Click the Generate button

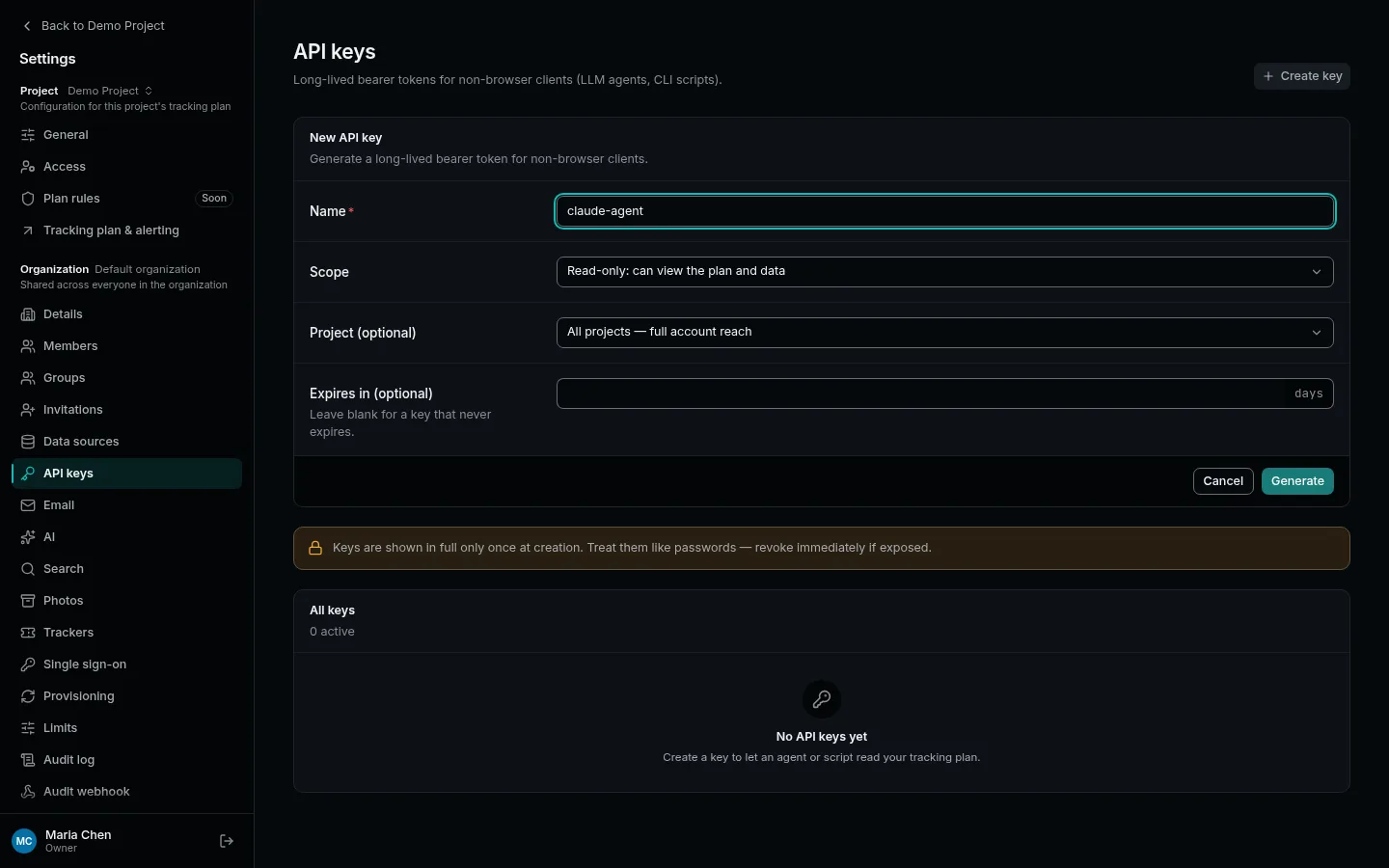click(1297, 481)
